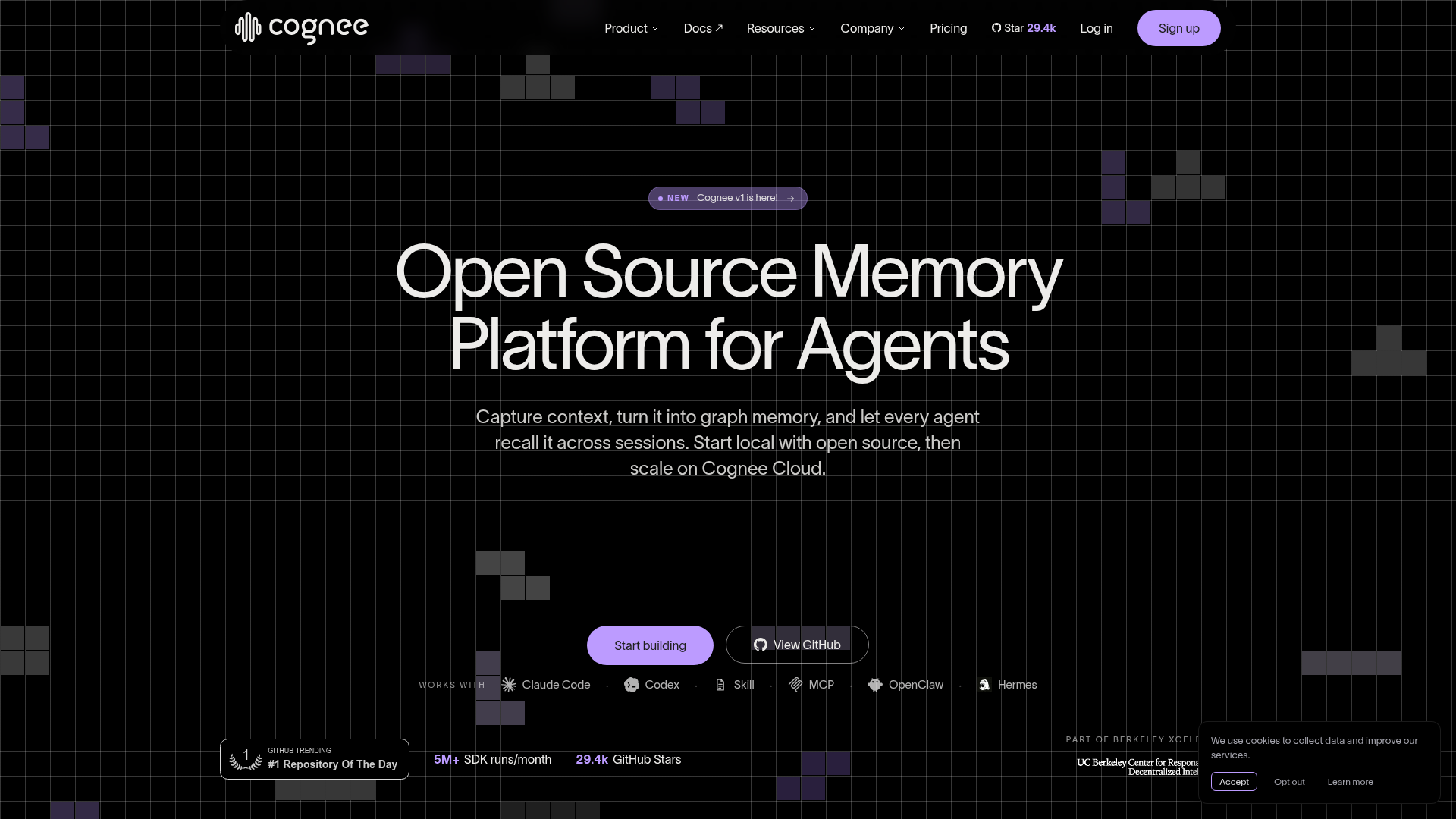Screen dimensions: 1456x819
Task: Click the GITHUB TRENDING label
Action: tap(299, 750)
